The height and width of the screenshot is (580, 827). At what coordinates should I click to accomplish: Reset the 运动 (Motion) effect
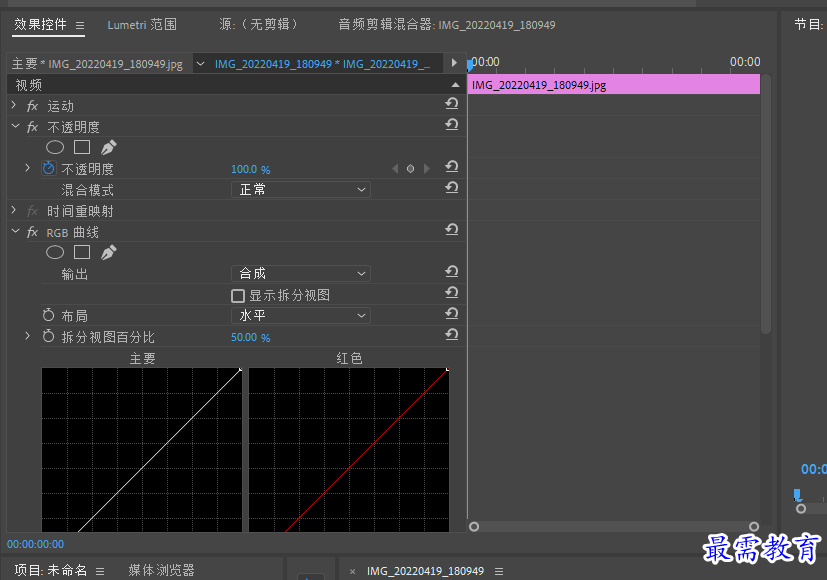[451, 104]
